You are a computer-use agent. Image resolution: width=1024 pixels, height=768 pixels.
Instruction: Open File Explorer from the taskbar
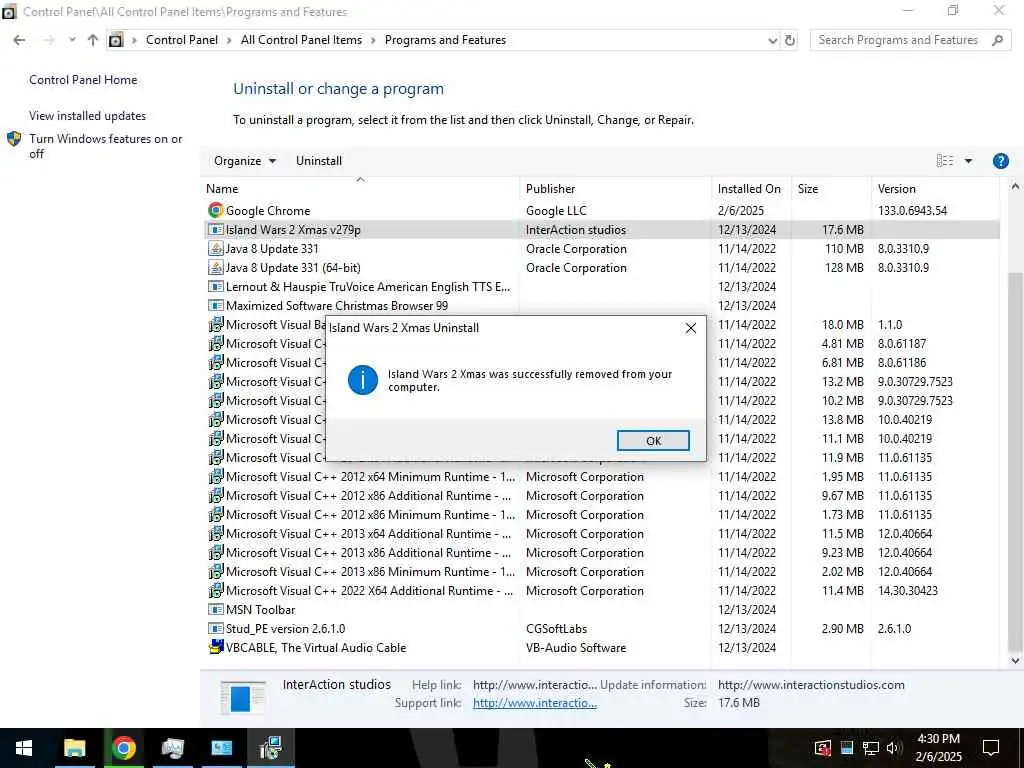pos(74,748)
